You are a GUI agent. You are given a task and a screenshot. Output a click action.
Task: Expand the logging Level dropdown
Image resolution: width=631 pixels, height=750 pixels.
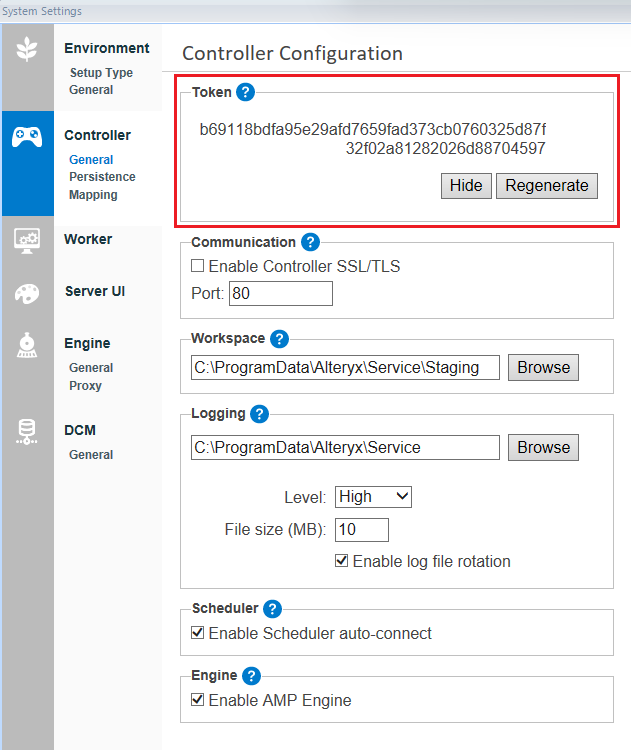tap(373, 496)
